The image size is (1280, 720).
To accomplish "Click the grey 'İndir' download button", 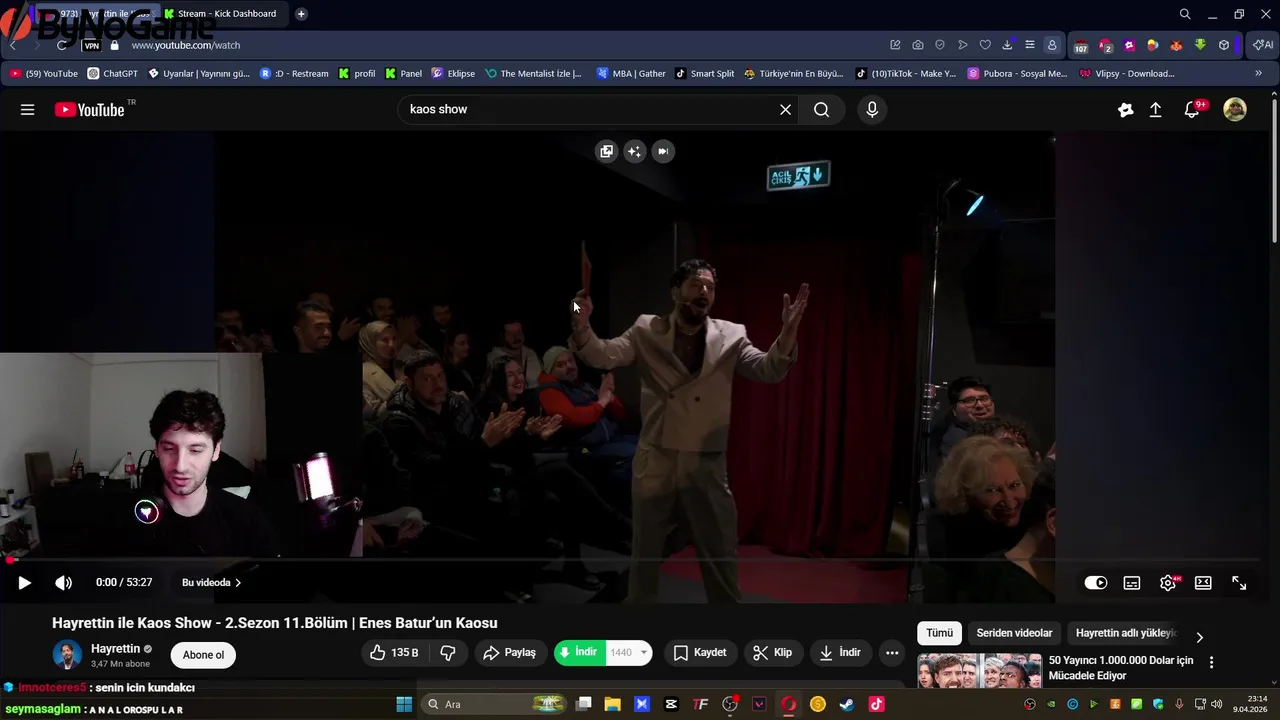I will click(840, 653).
